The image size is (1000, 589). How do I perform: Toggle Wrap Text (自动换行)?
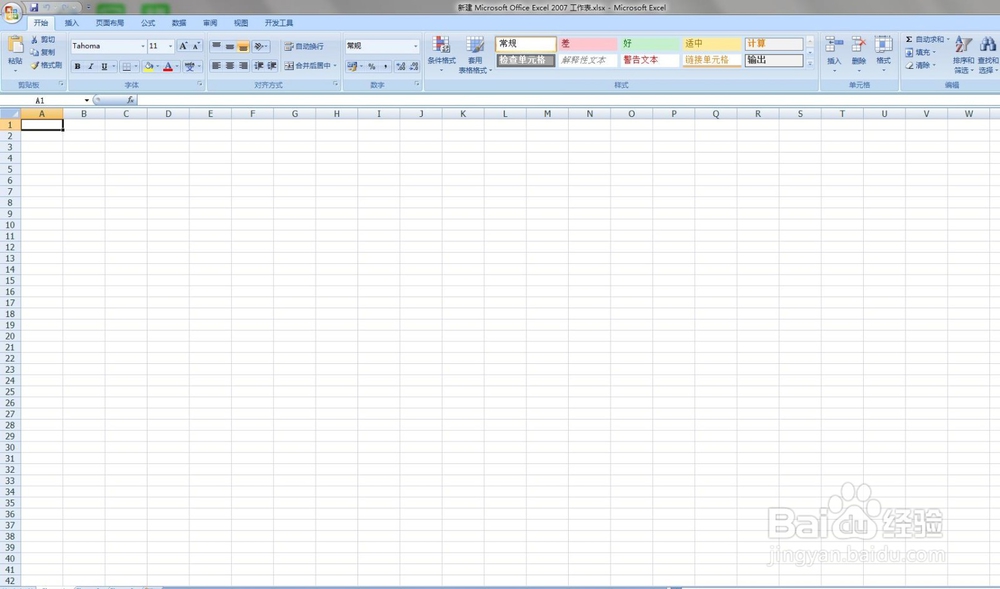pos(304,46)
